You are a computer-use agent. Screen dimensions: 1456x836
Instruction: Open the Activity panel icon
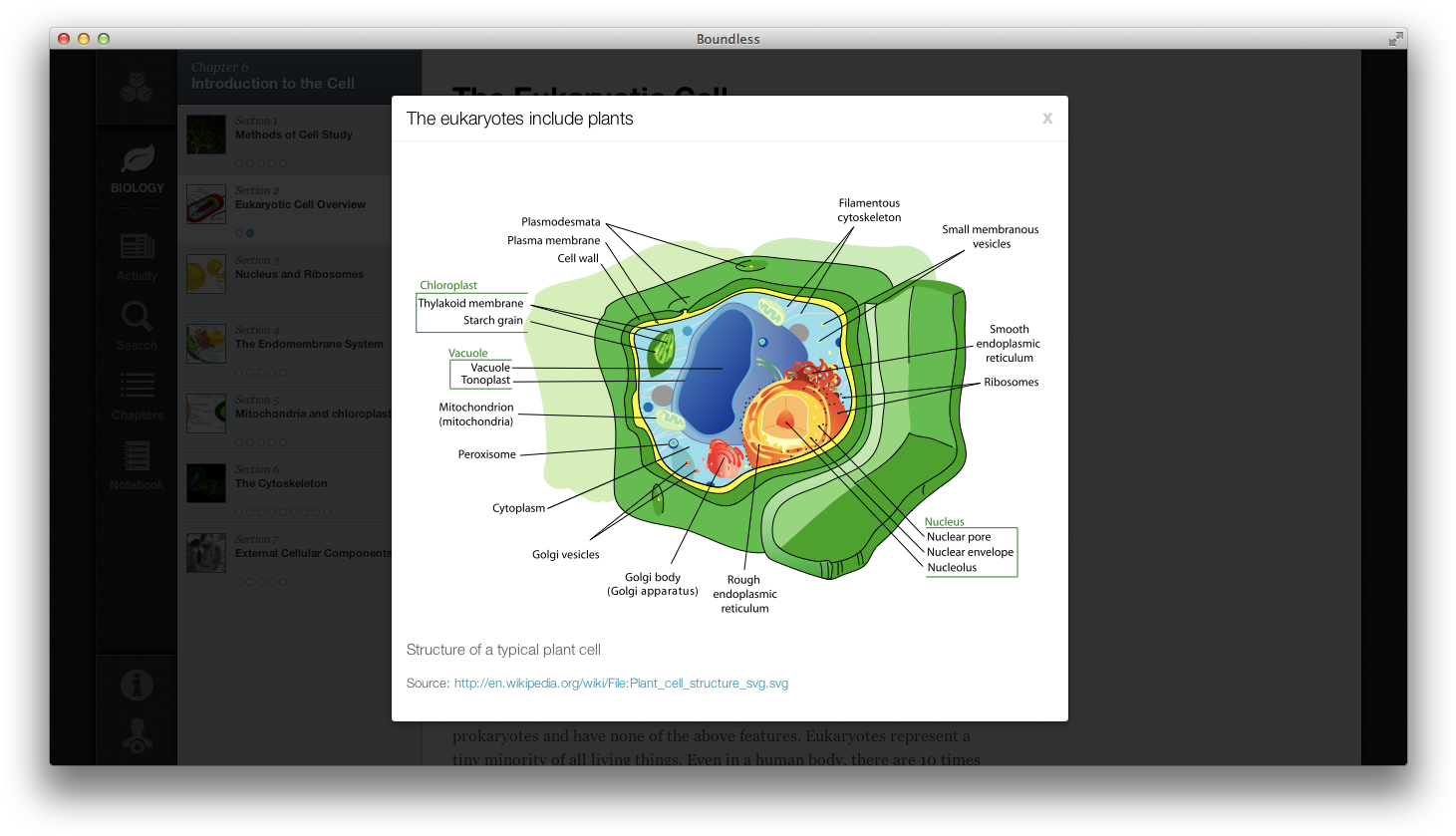137,248
